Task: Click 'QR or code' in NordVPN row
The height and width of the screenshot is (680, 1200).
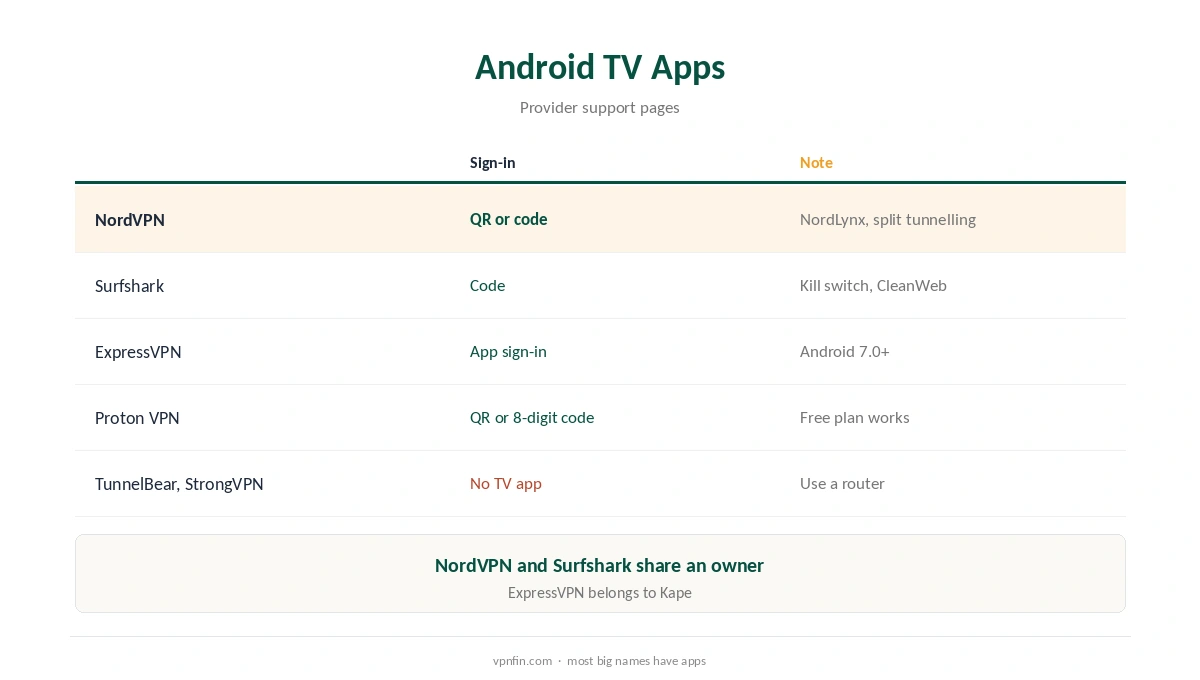Action: coord(509,219)
